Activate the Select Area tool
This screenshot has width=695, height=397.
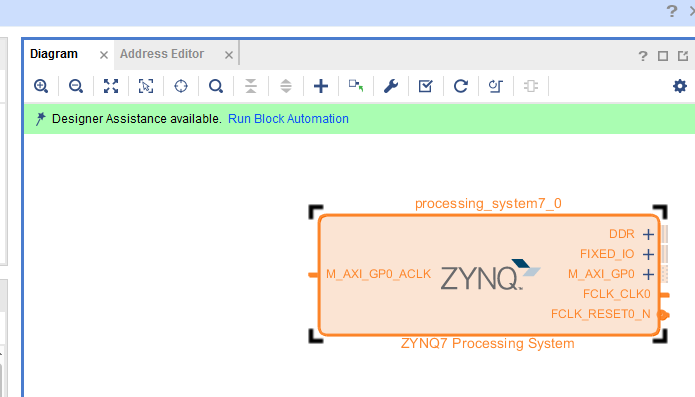(x=146, y=86)
